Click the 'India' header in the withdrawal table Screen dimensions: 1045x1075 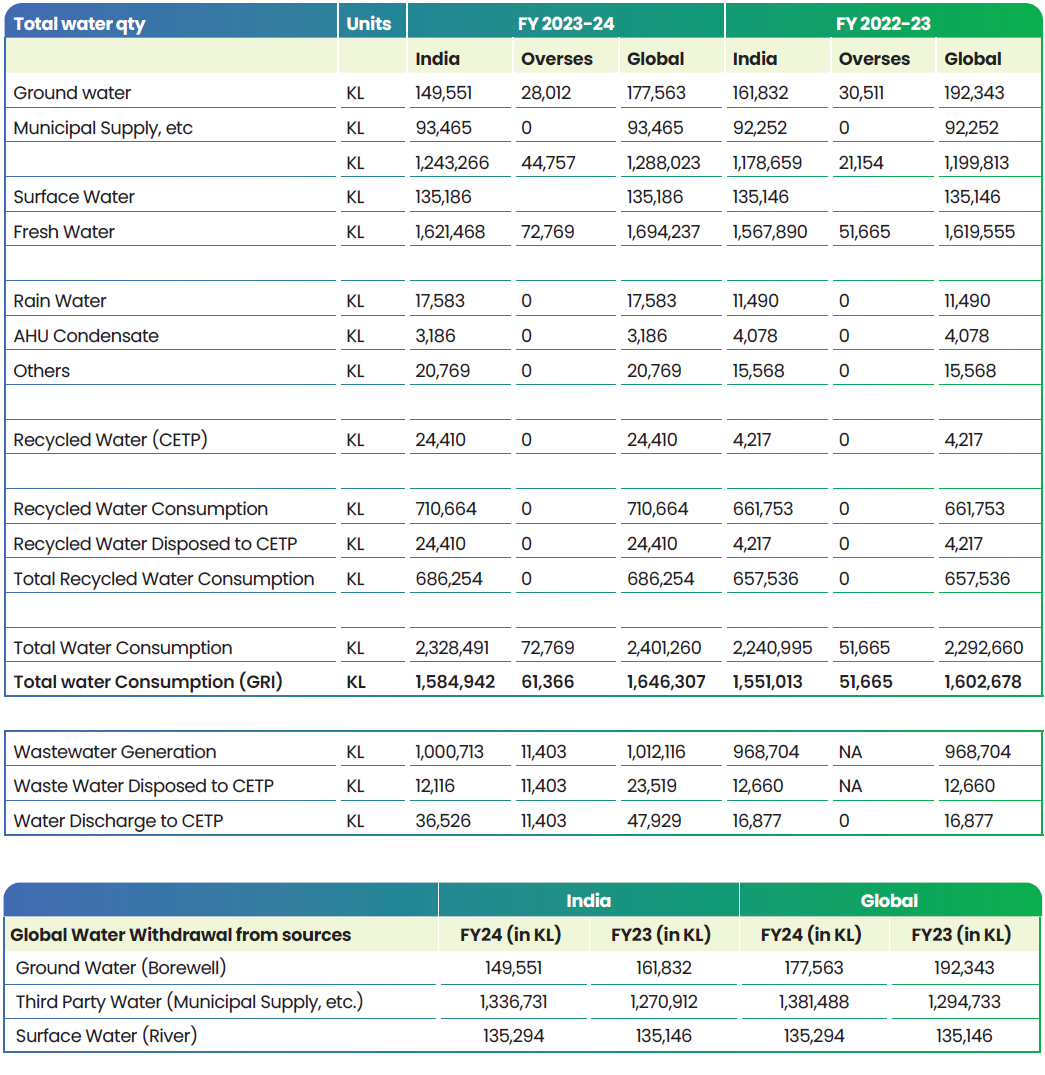click(588, 901)
